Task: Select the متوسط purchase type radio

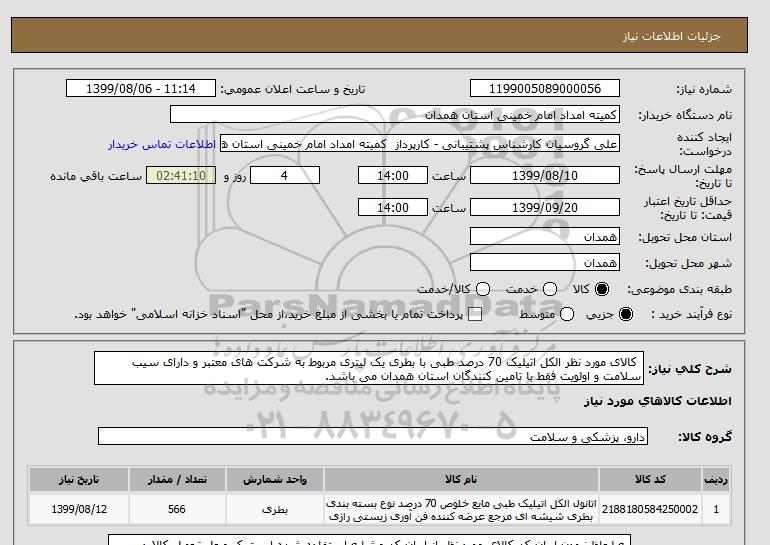Action: [x=567, y=314]
